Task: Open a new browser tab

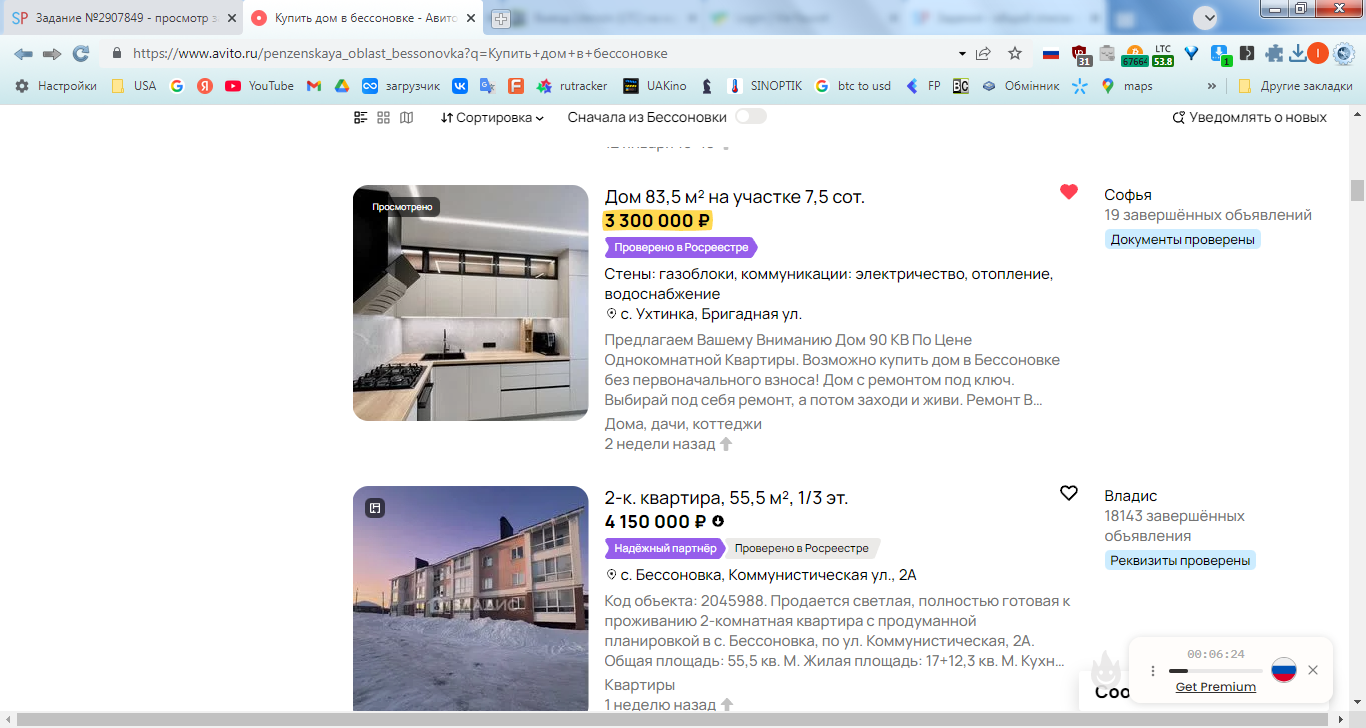Action: (x=501, y=18)
